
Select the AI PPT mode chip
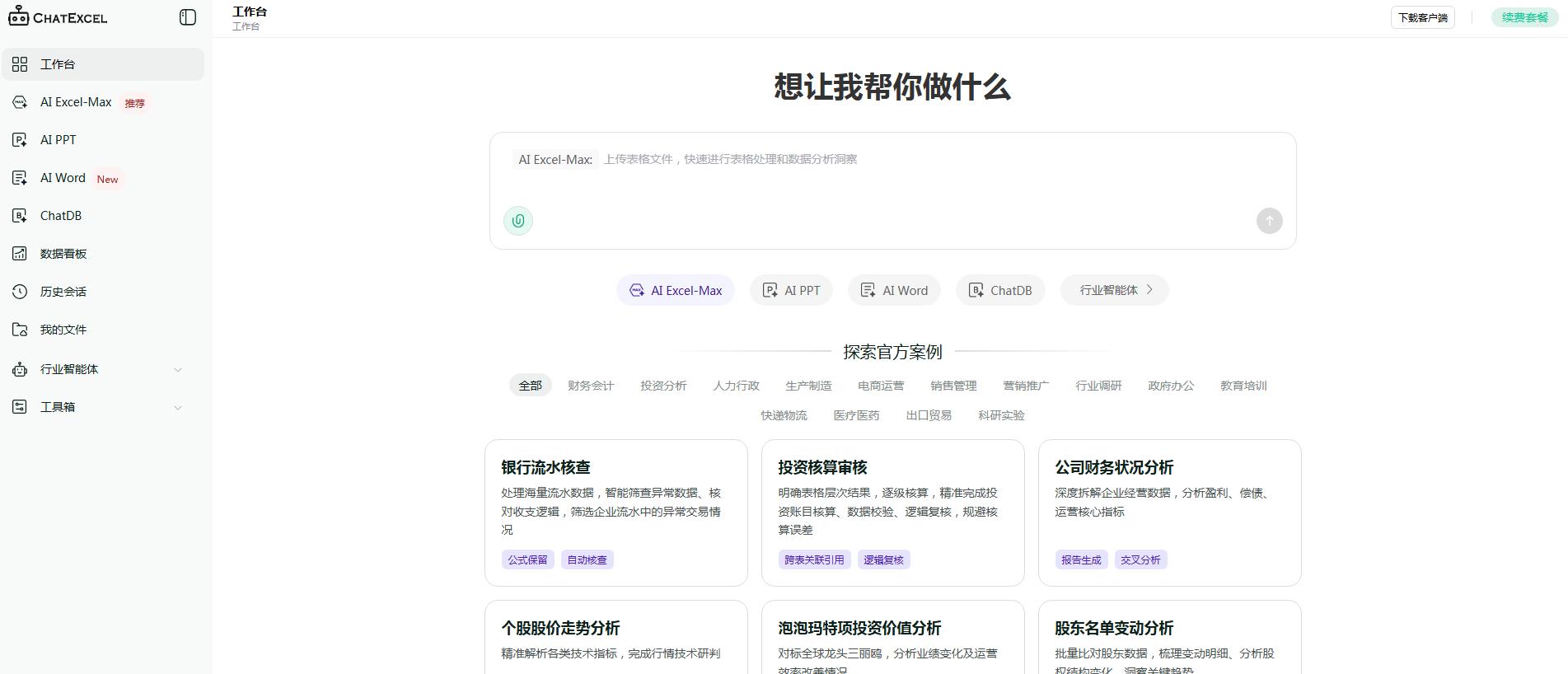pos(791,290)
